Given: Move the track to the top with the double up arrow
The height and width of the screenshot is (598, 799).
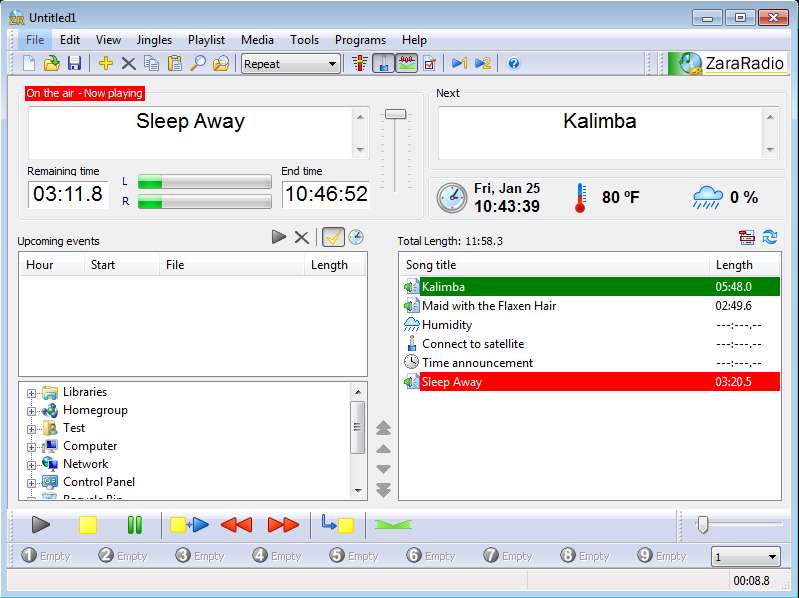Looking at the screenshot, I should pos(383,428).
